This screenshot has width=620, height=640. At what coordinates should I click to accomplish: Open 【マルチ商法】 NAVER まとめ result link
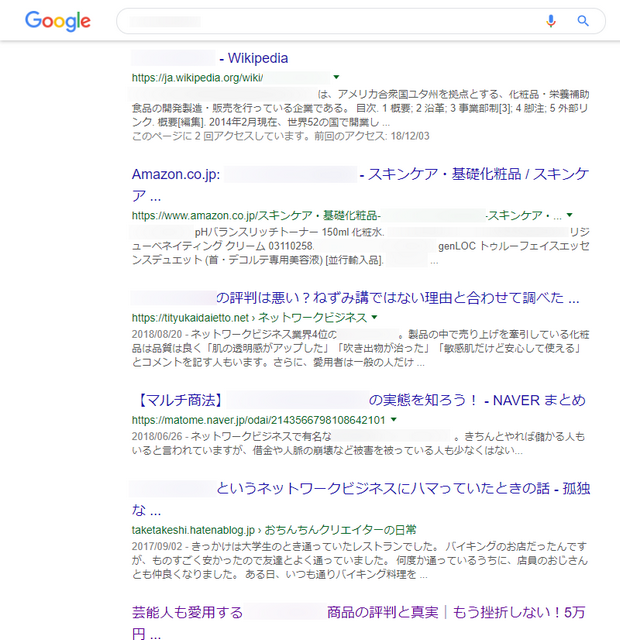pos(360,400)
